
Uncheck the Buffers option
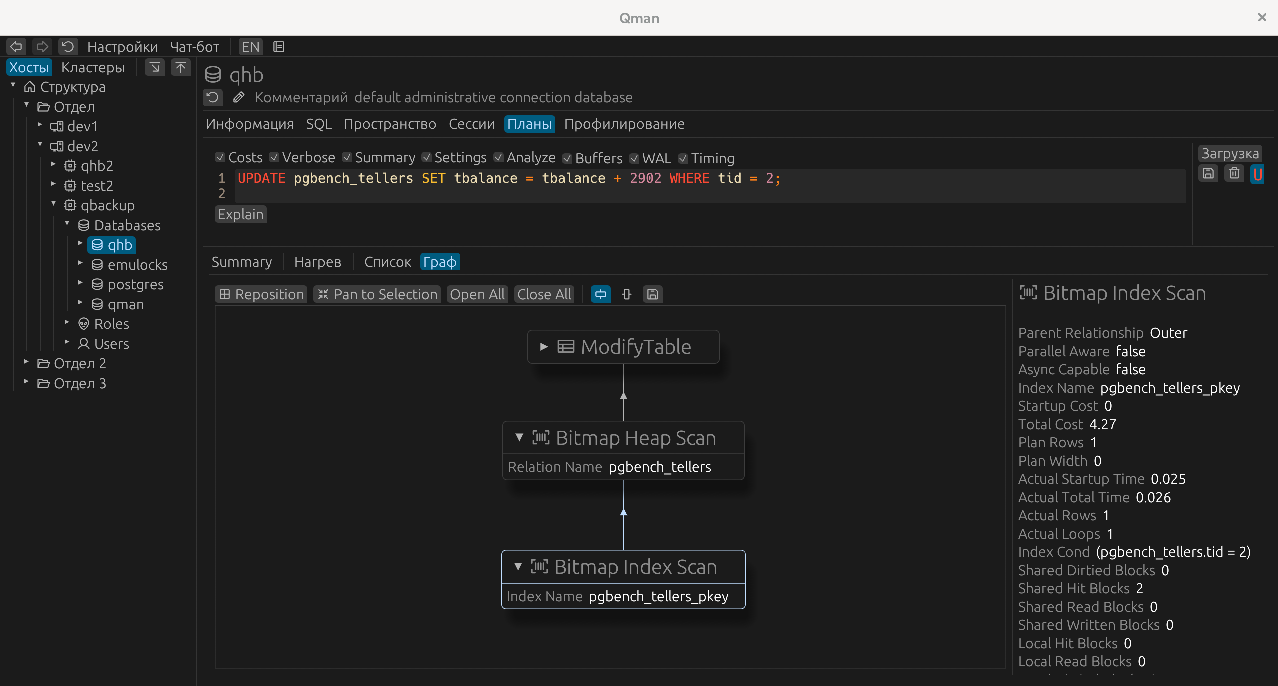point(567,158)
